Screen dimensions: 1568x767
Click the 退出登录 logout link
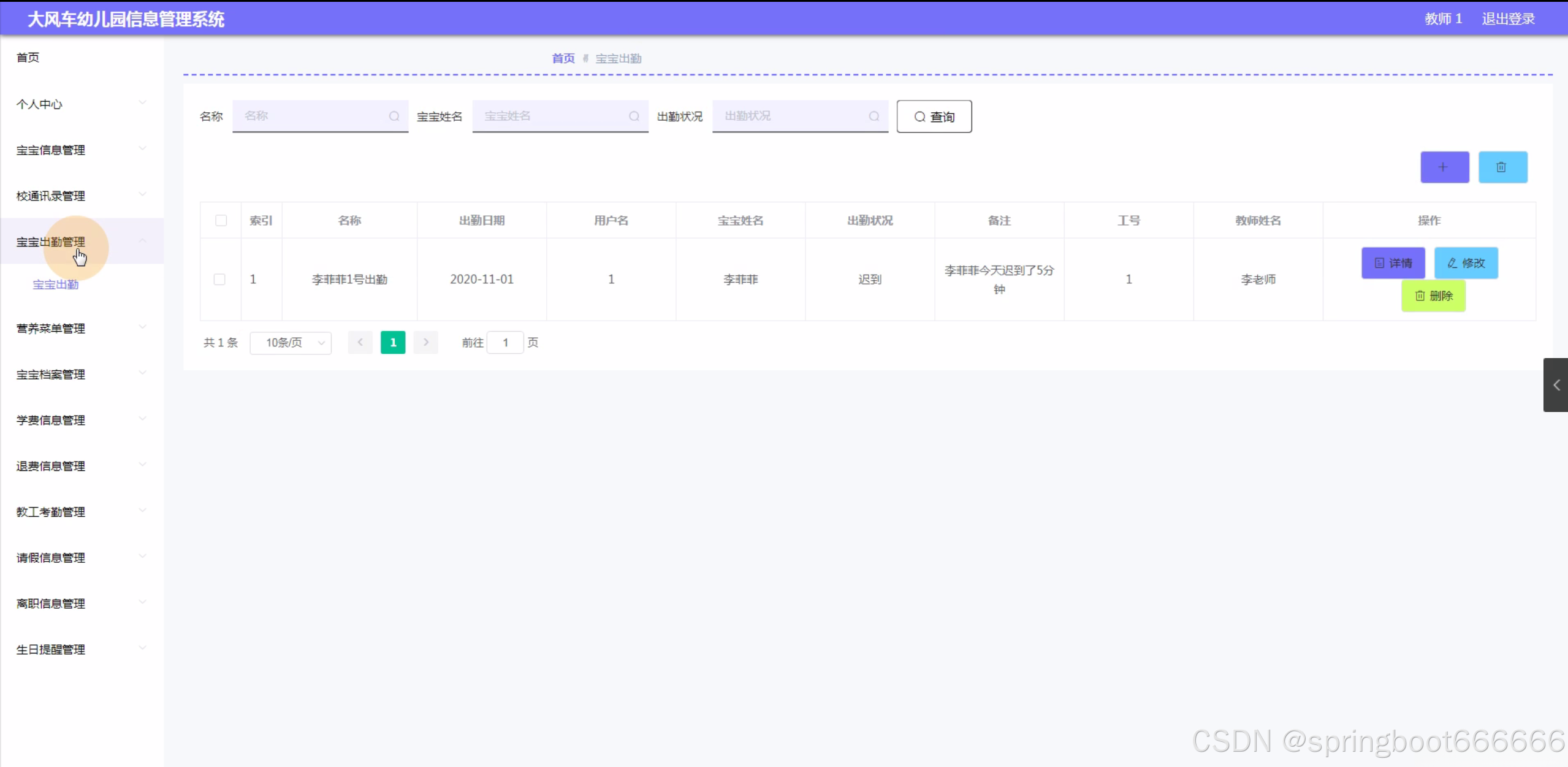(x=1508, y=19)
